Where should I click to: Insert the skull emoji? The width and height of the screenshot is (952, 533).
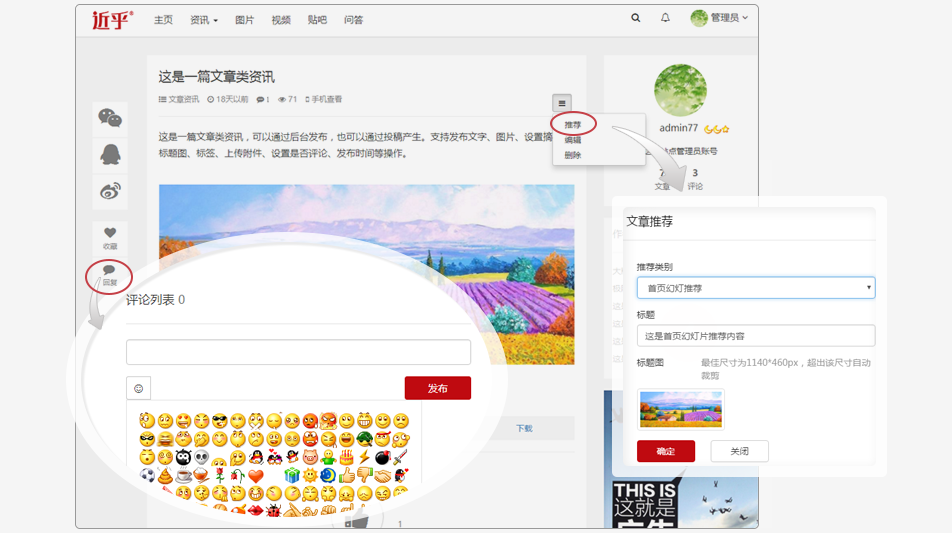pyautogui.click(x=202, y=457)
